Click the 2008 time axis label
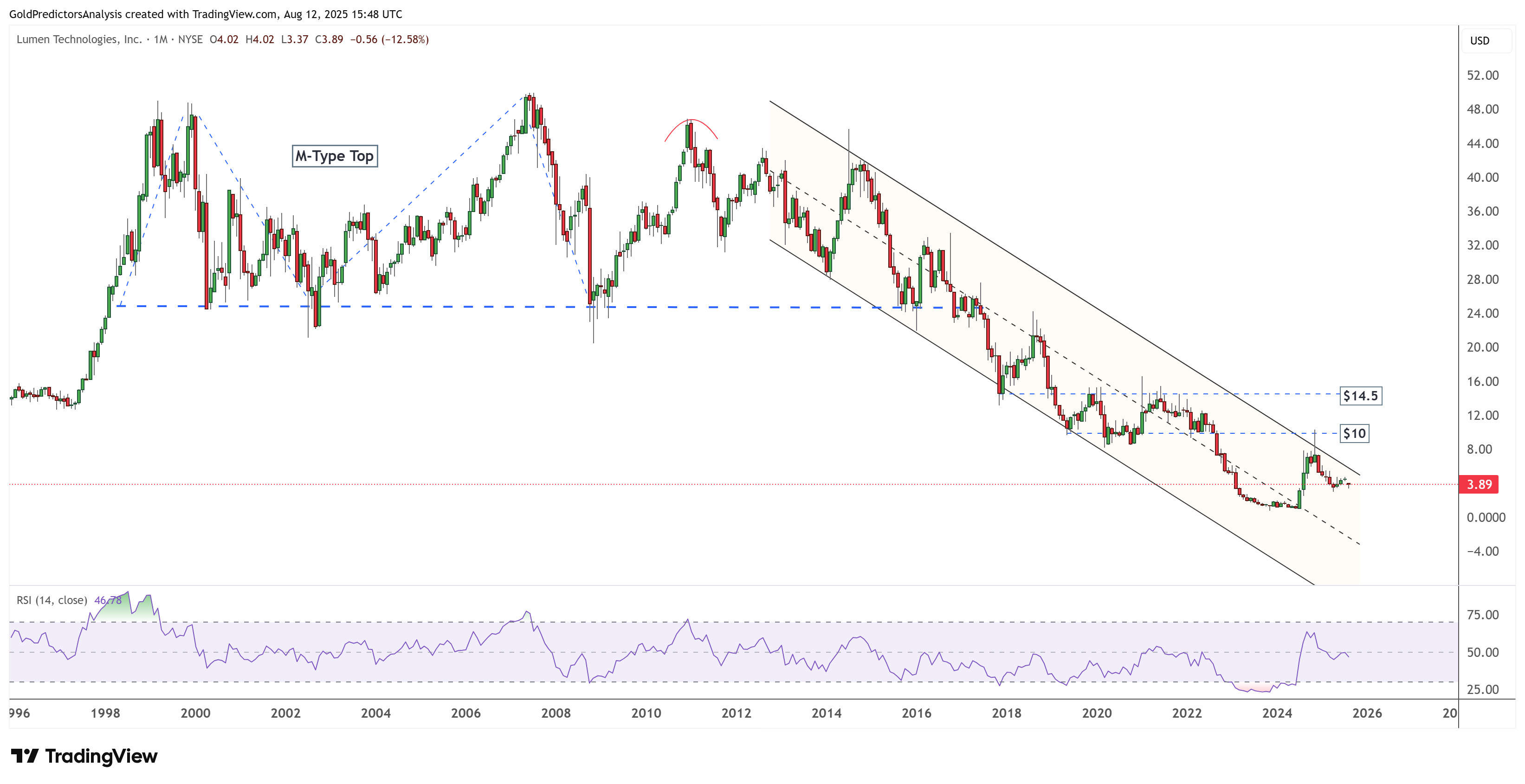Screen dimensions: 1525x784 pyautogui.click(x=556, y=713)
